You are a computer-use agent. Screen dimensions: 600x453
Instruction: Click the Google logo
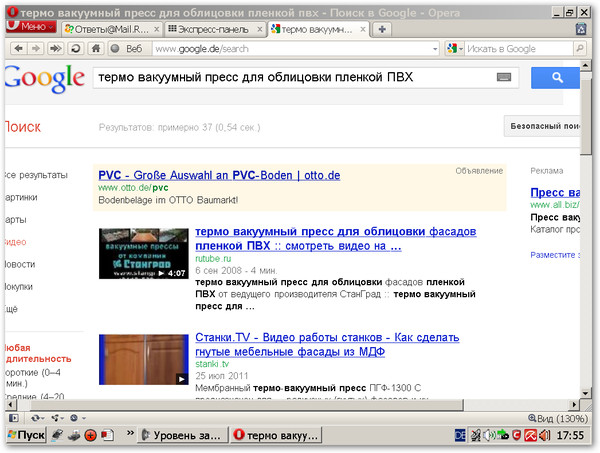(44, 78)
